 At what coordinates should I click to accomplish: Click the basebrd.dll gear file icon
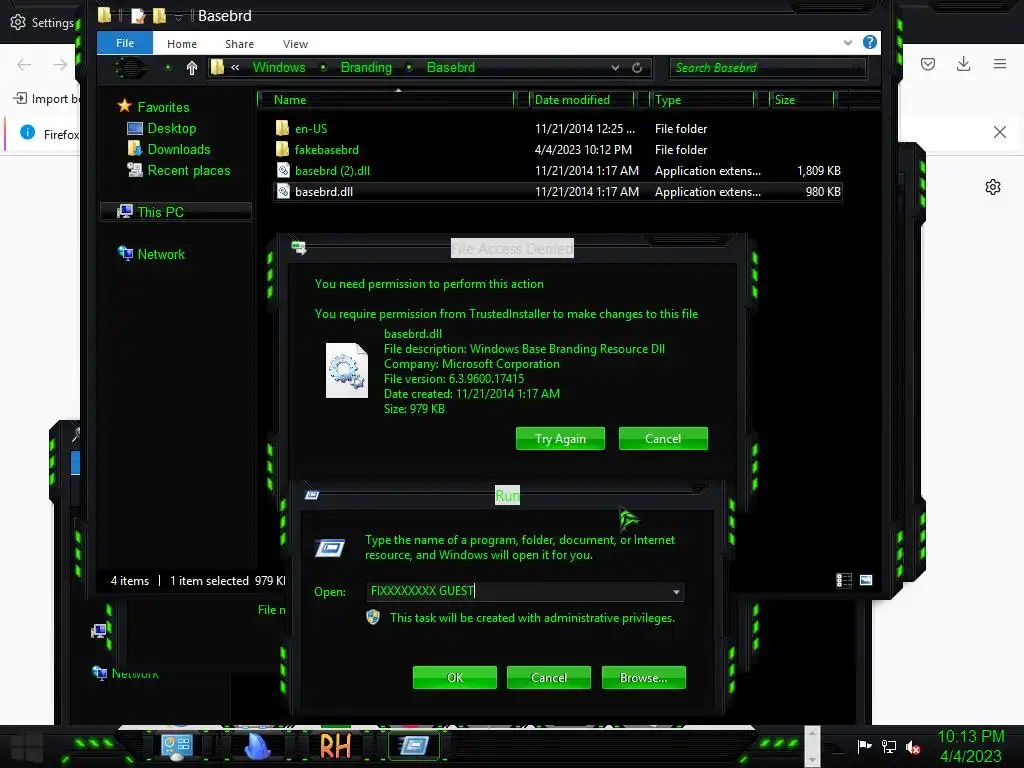[x=347, y=370]
